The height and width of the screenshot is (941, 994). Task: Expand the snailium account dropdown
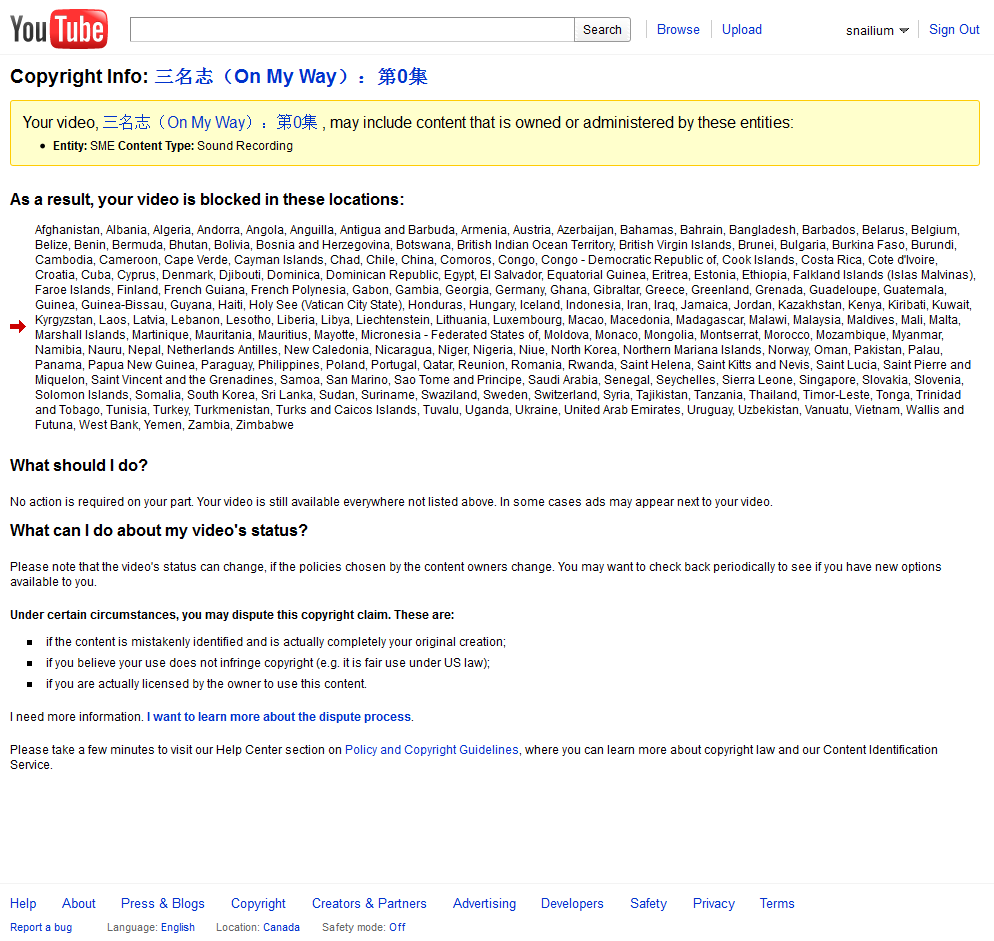(x=877, y=30)
